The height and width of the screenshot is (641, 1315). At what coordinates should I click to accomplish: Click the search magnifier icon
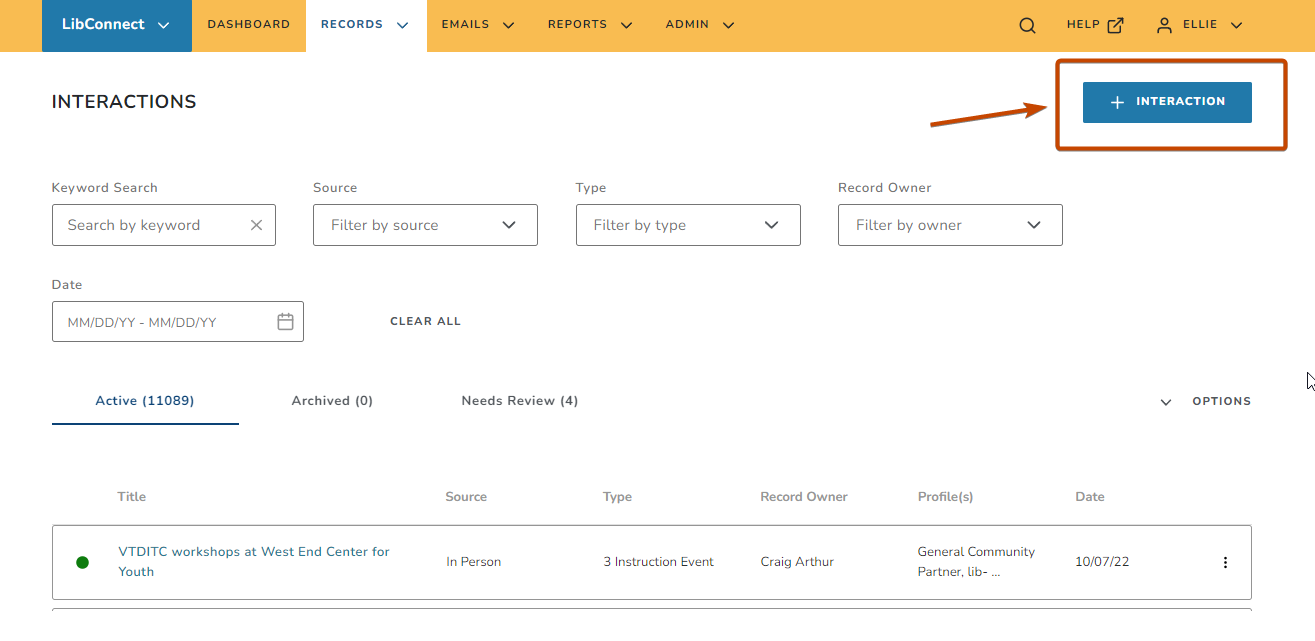click(x=1027, y=26)
